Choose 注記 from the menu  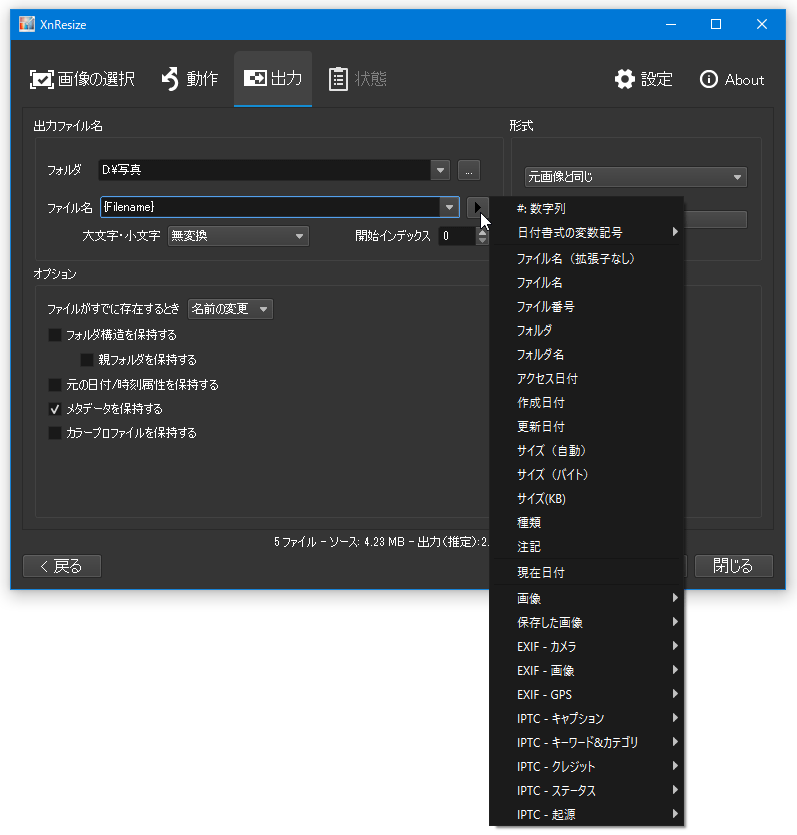pos(586,546)
